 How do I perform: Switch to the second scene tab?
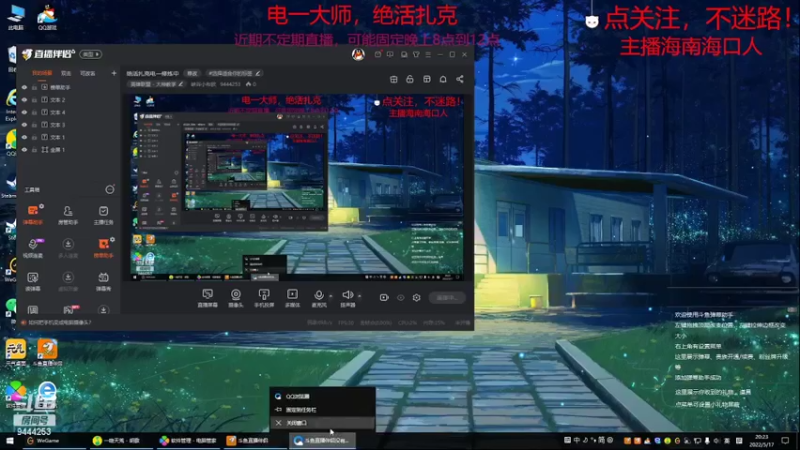click(66, 73)
